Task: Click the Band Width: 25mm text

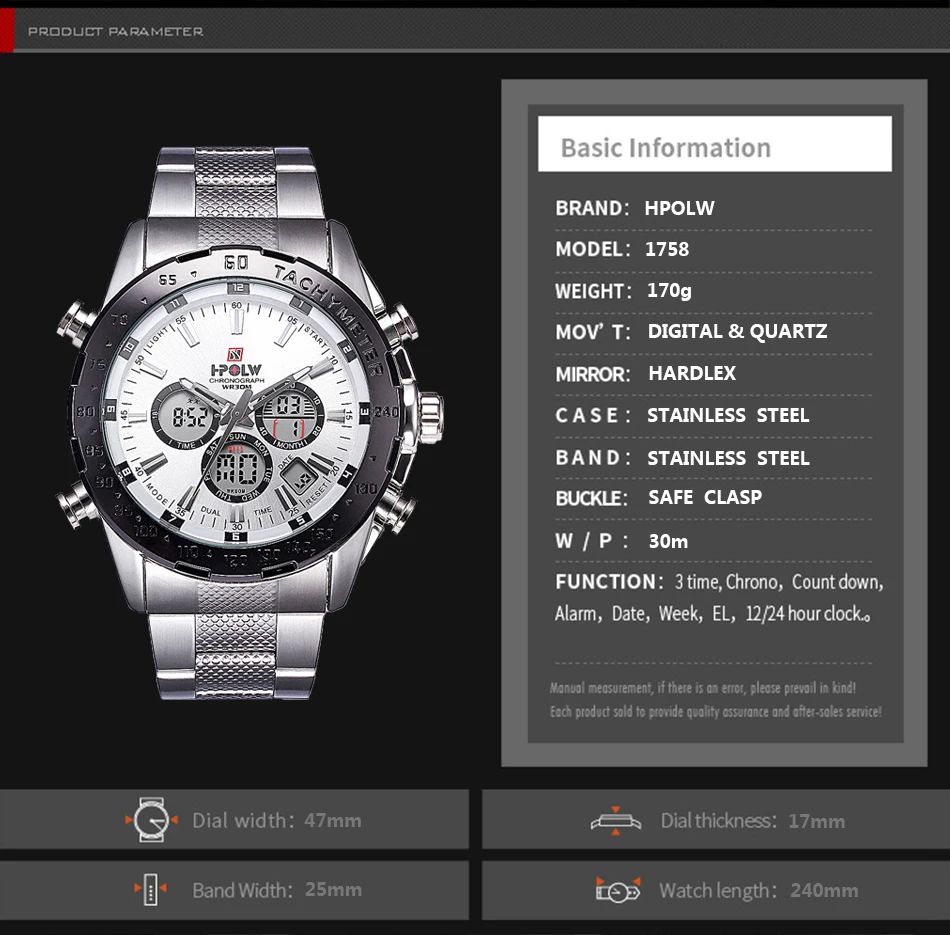Action: [x=277, y=890]
